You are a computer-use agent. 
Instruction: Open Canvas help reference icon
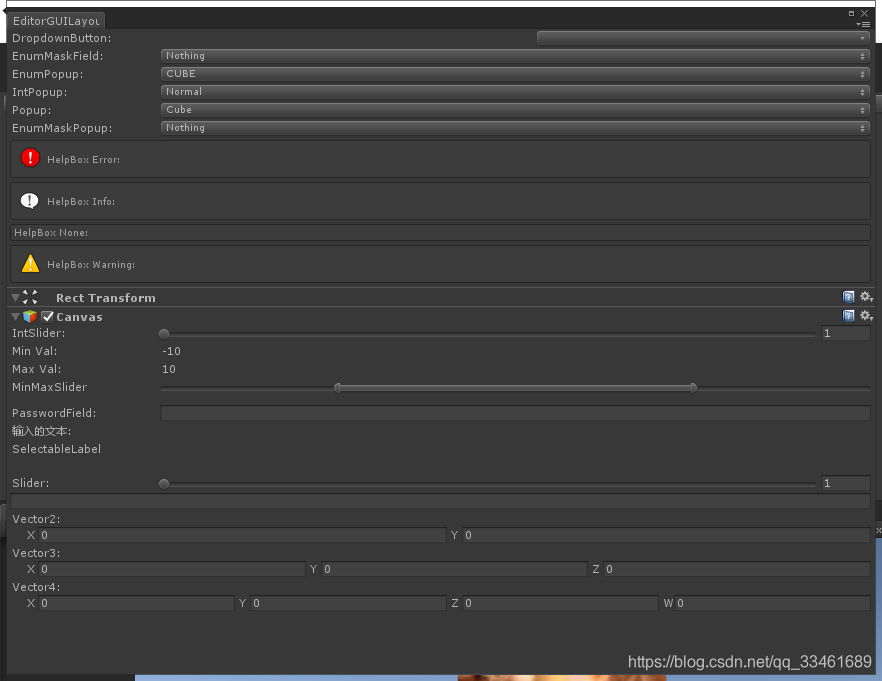[848, 316]
